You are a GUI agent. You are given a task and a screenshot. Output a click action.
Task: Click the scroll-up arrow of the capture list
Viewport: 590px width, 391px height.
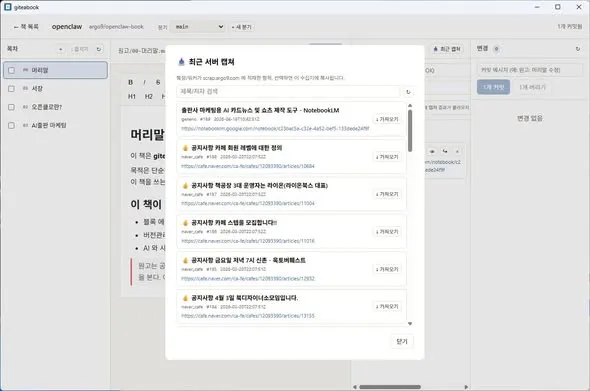coord(410,106)
